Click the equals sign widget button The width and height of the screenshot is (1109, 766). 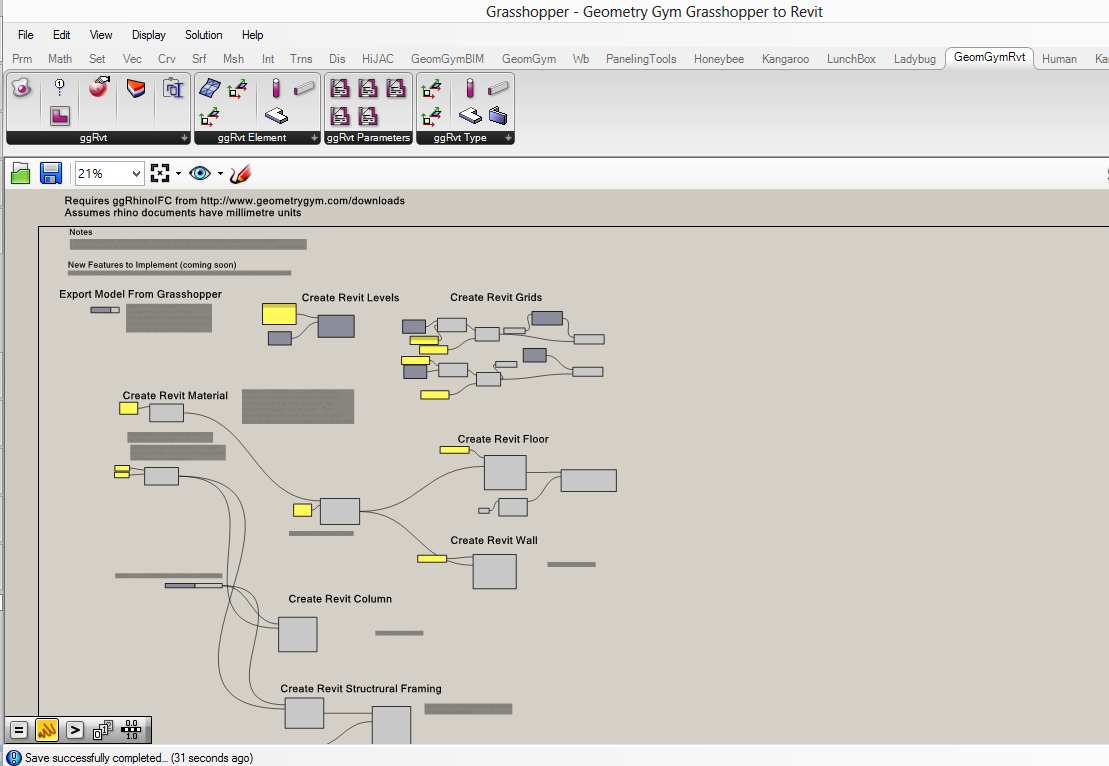coord(19,730)
